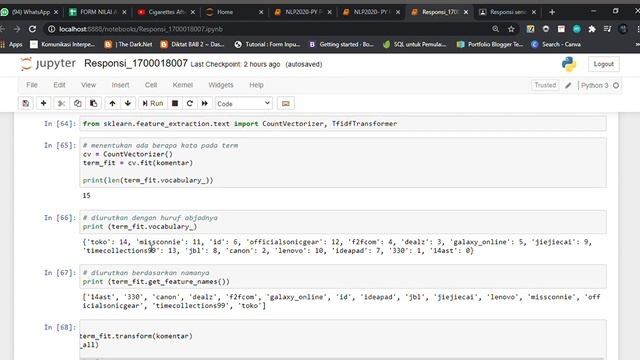The height and width of the screenshot is (360, 640).
Task: Click the Python logo icon
Action: tap(569, 64)
